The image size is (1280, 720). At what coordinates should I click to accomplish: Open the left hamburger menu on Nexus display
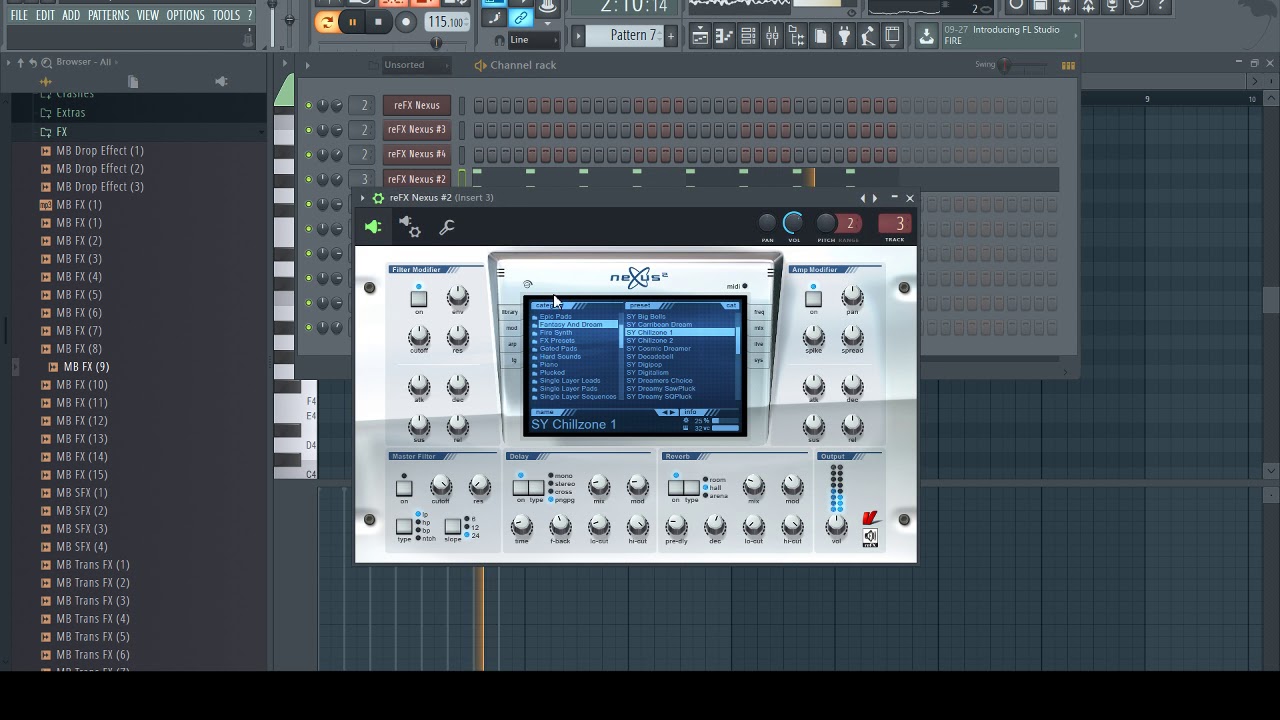tap(501, 273)
